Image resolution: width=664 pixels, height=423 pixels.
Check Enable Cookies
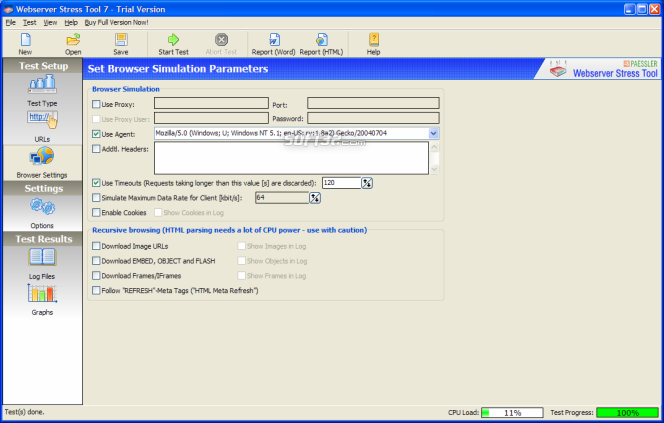tap(96, 212)
